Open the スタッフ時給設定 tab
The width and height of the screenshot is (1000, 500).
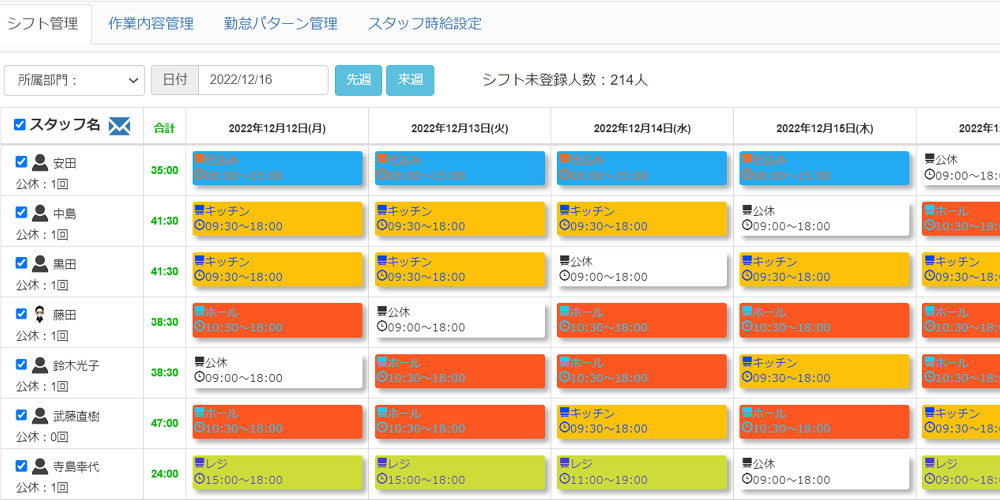point(425,24)
